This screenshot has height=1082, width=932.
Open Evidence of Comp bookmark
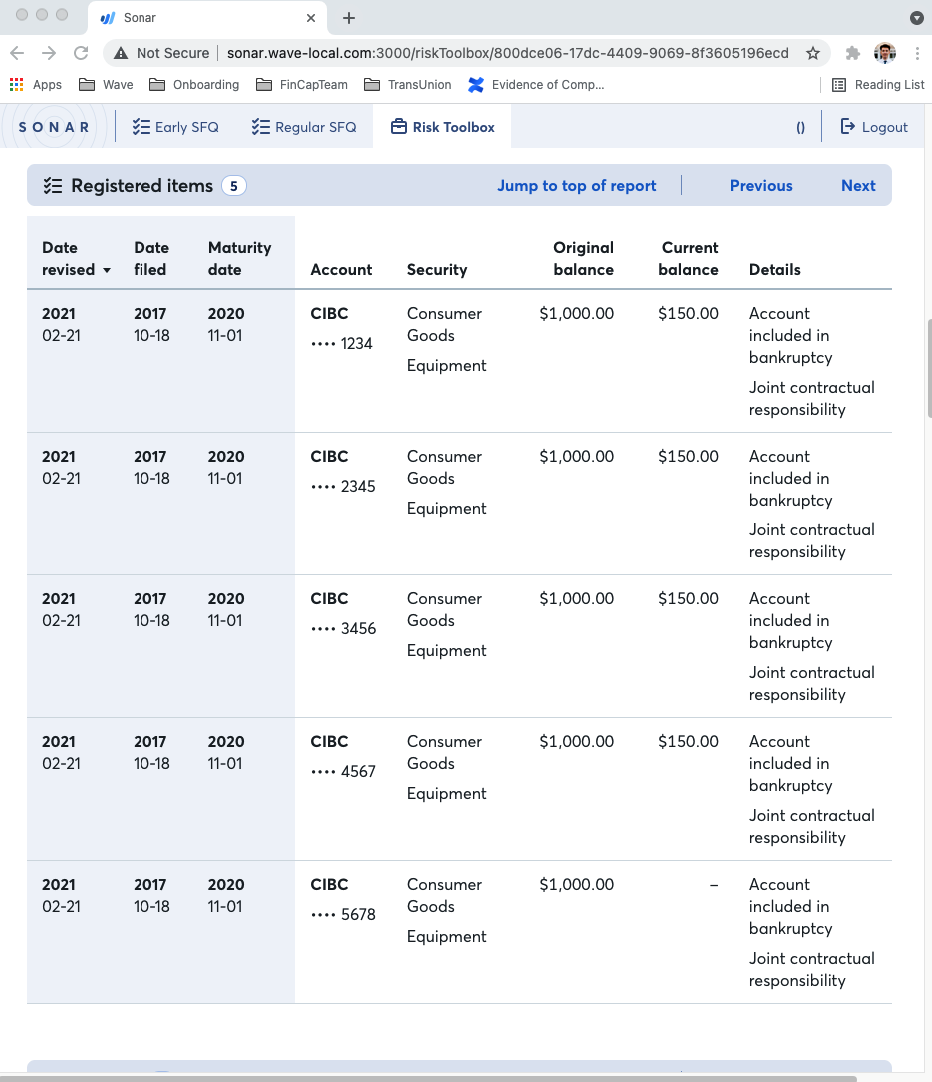pyautogui.click(x=536, y=85)
